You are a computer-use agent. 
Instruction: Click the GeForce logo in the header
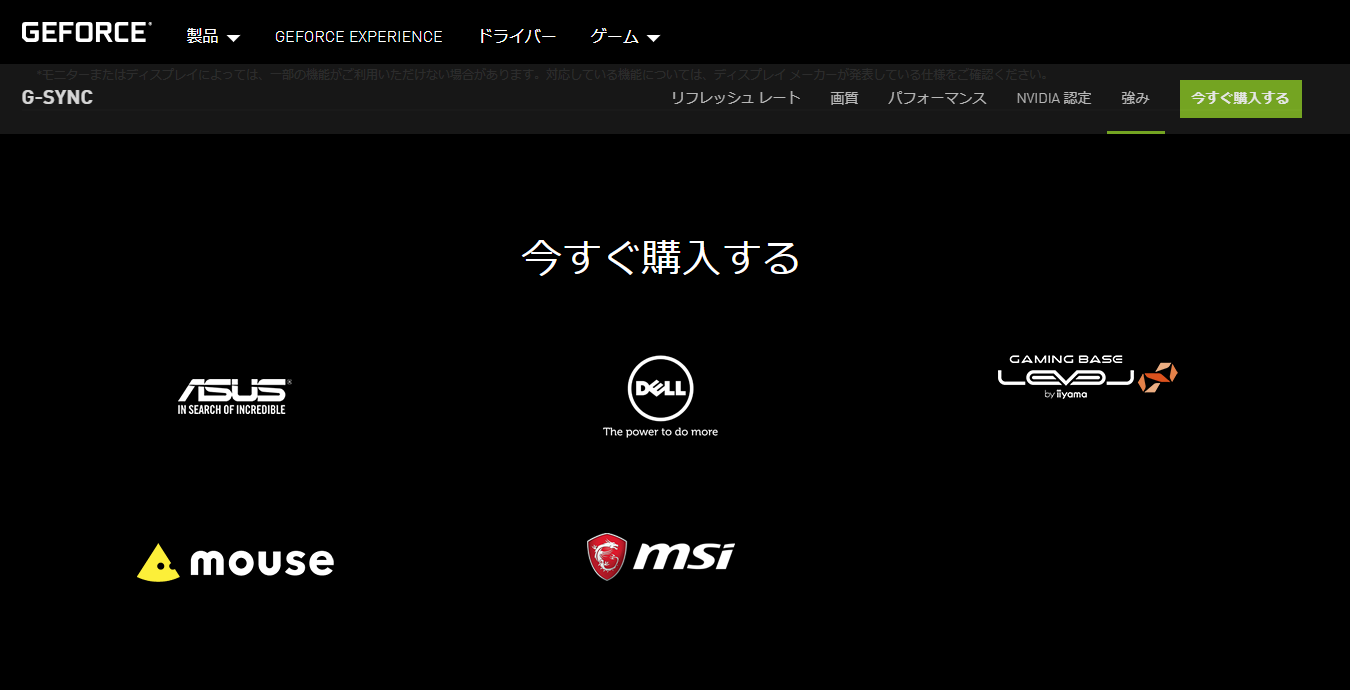click(x=86, y=32)
